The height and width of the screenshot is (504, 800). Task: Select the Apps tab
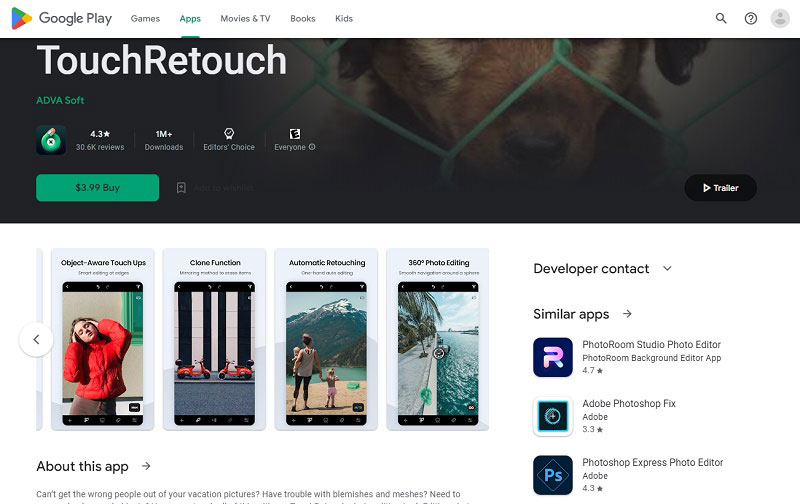click(190, 18)
